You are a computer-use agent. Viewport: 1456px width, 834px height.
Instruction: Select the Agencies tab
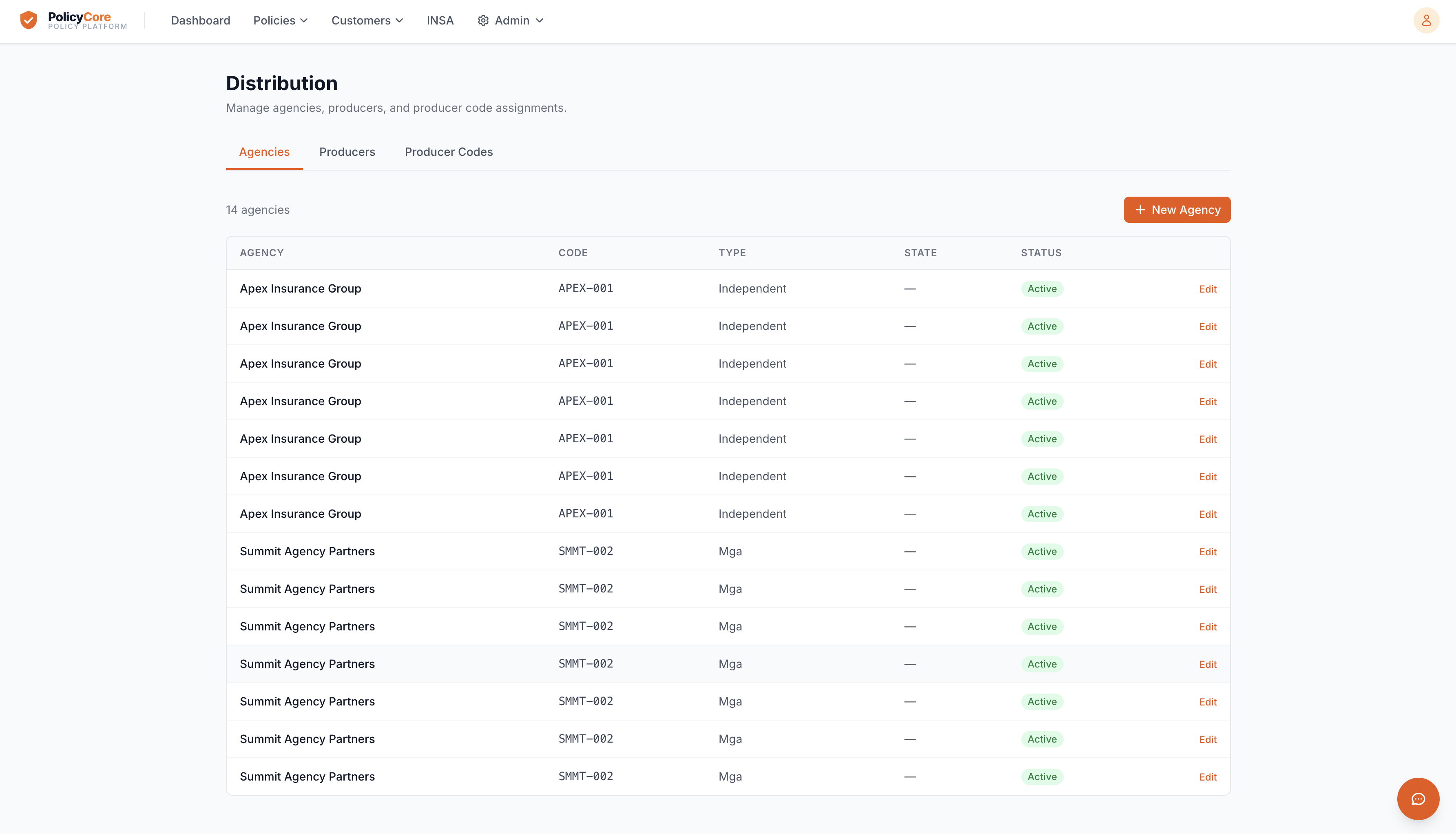(264, 152)
